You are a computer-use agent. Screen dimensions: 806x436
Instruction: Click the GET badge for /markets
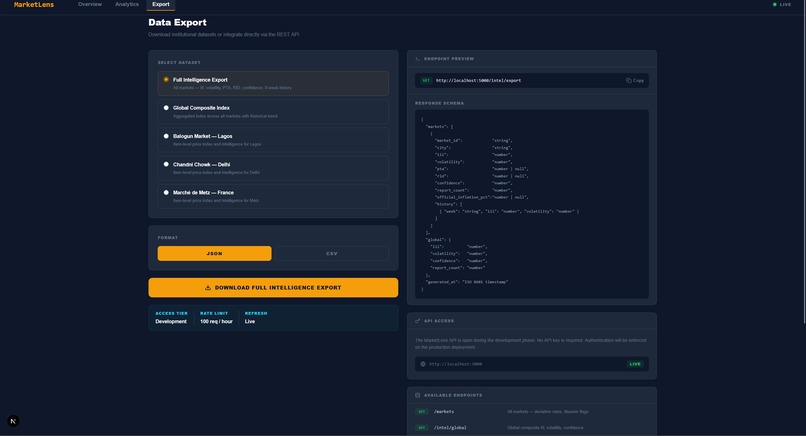click(422, 412)
